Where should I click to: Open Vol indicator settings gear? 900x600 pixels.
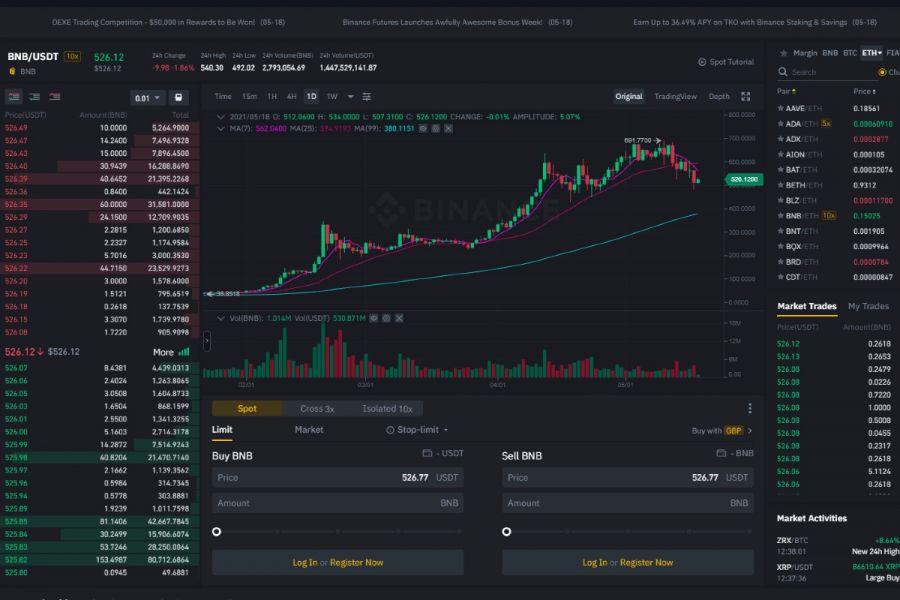[x=386, y=318]
